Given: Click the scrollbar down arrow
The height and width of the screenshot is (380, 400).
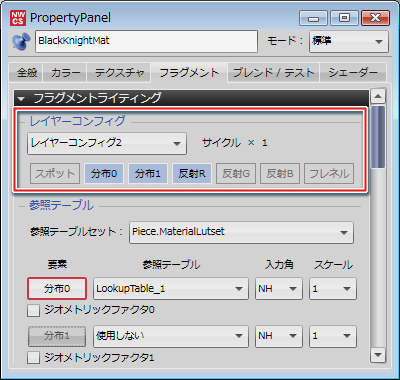Looking at the screenshot, I should (x=378, y=355).
